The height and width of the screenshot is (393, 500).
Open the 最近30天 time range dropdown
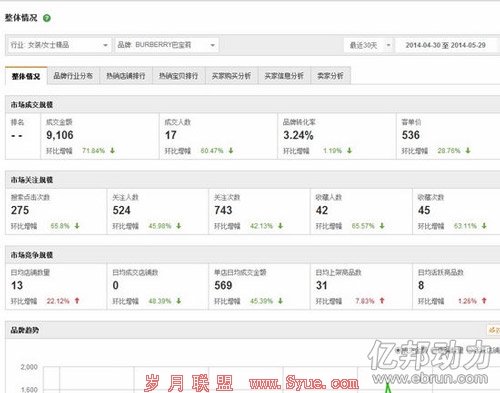click(x=369, y=45)
